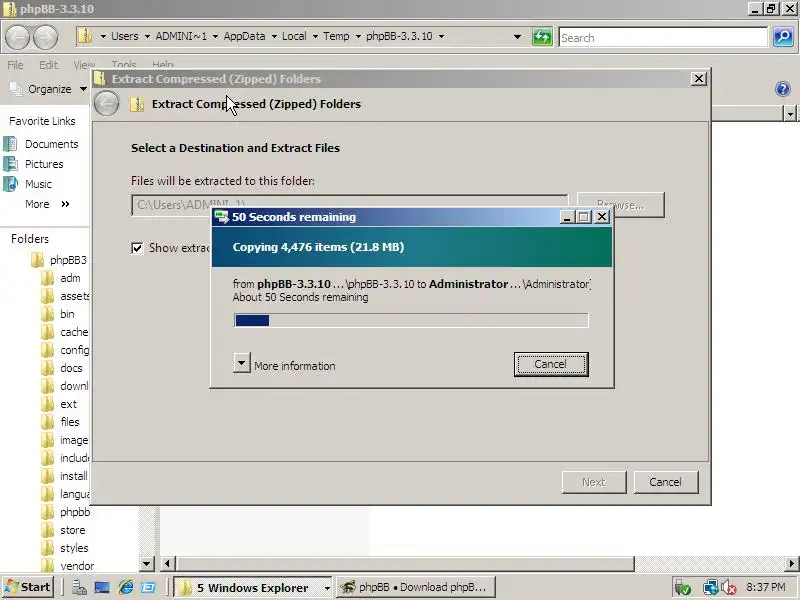Click the Explorer back navigation button

(x=17, y=37)
